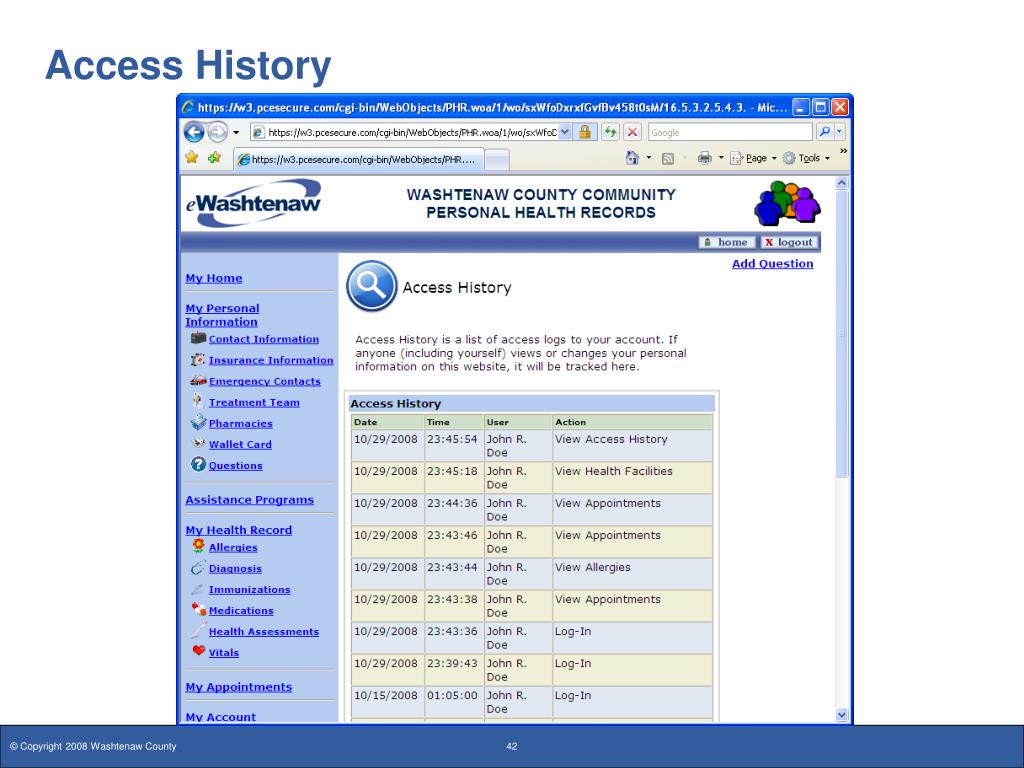Open Emergency Contacts link
1024x768 pixels.
tap(264, 381)
